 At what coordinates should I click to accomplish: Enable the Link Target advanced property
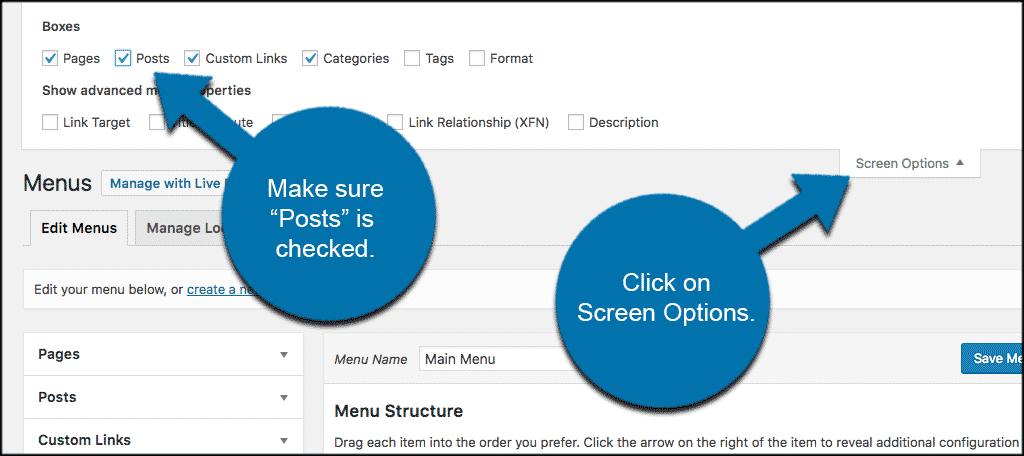click(50, 122)
